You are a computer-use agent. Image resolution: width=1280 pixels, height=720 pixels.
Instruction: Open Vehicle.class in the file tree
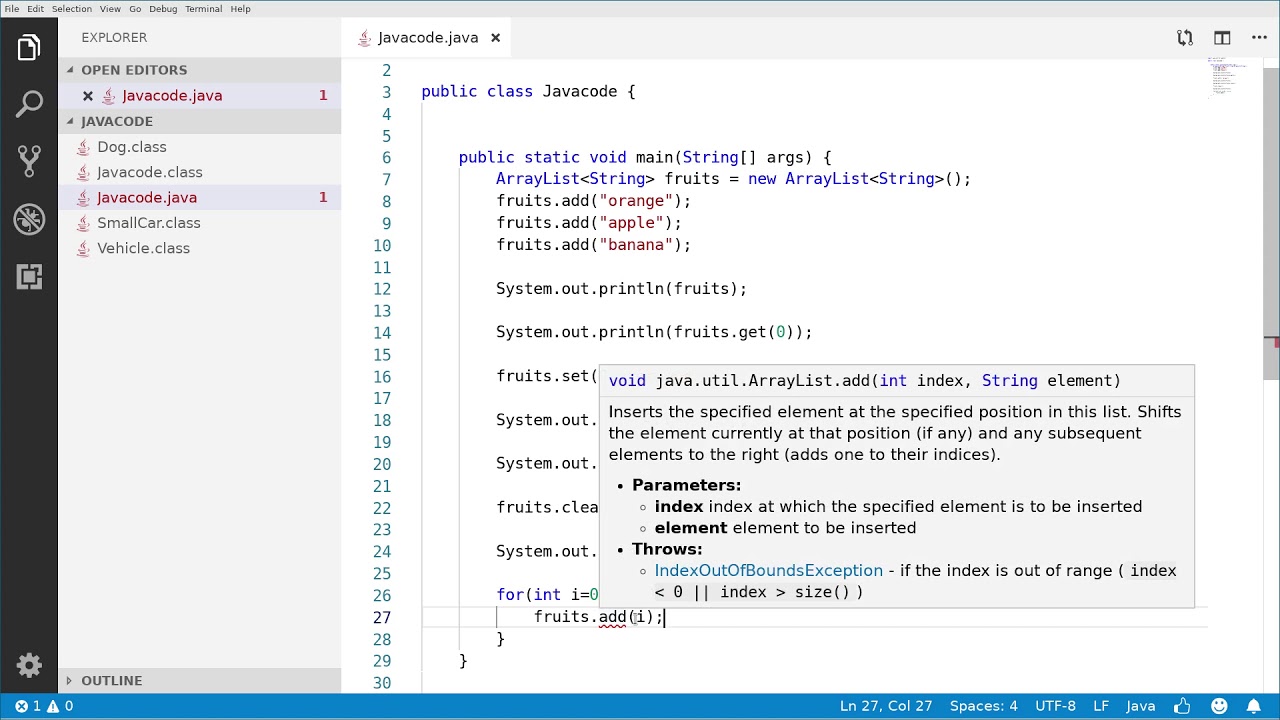[x=200, y=248]
